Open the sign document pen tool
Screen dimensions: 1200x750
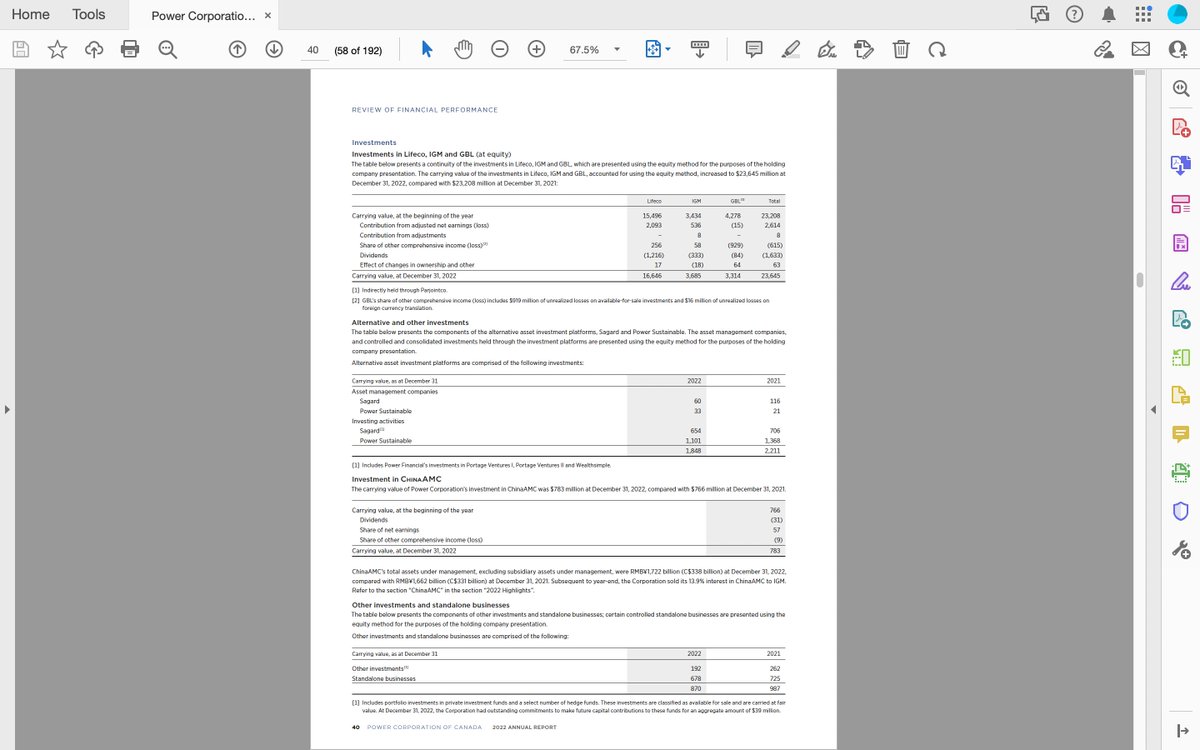point(827,49)
